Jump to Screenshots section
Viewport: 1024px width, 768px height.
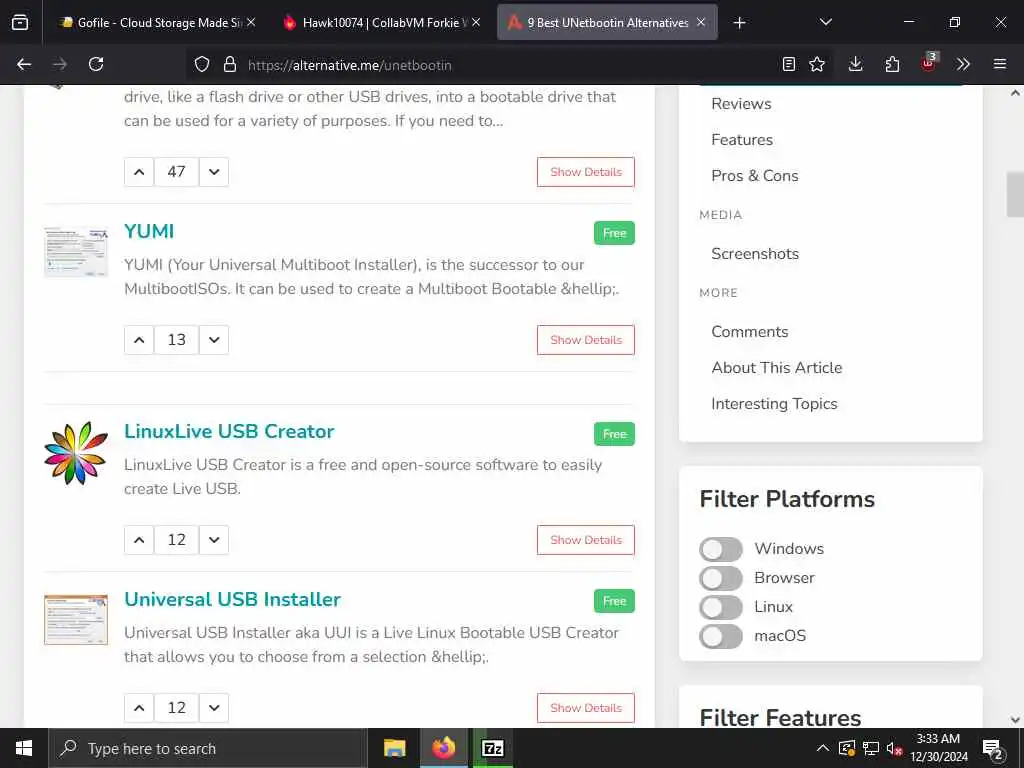[x=755, y=253]
